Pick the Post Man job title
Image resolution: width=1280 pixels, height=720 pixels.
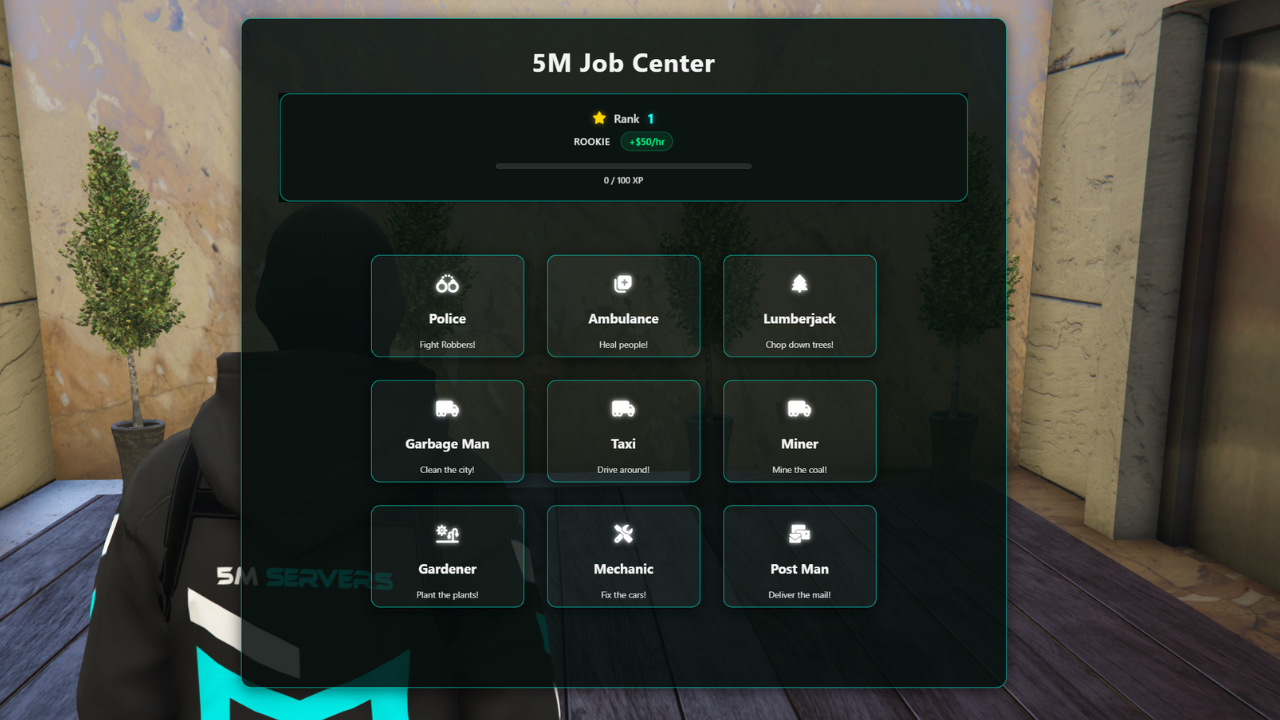799,569
